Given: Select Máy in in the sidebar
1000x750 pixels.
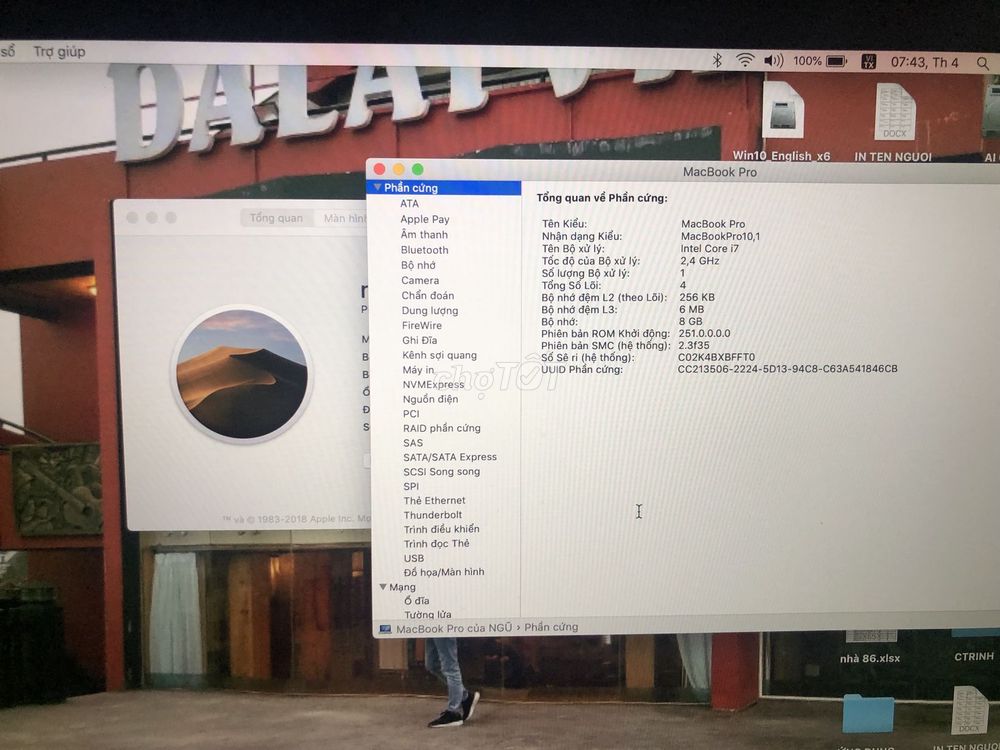Looking at the screenshot, I should click(418, 370).
